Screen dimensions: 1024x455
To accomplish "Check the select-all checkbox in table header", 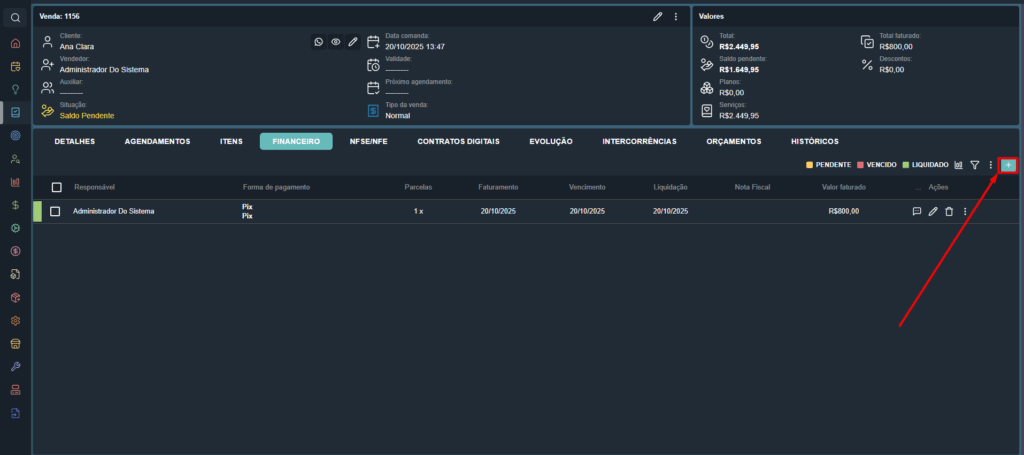I will click(x=57, y=187).
